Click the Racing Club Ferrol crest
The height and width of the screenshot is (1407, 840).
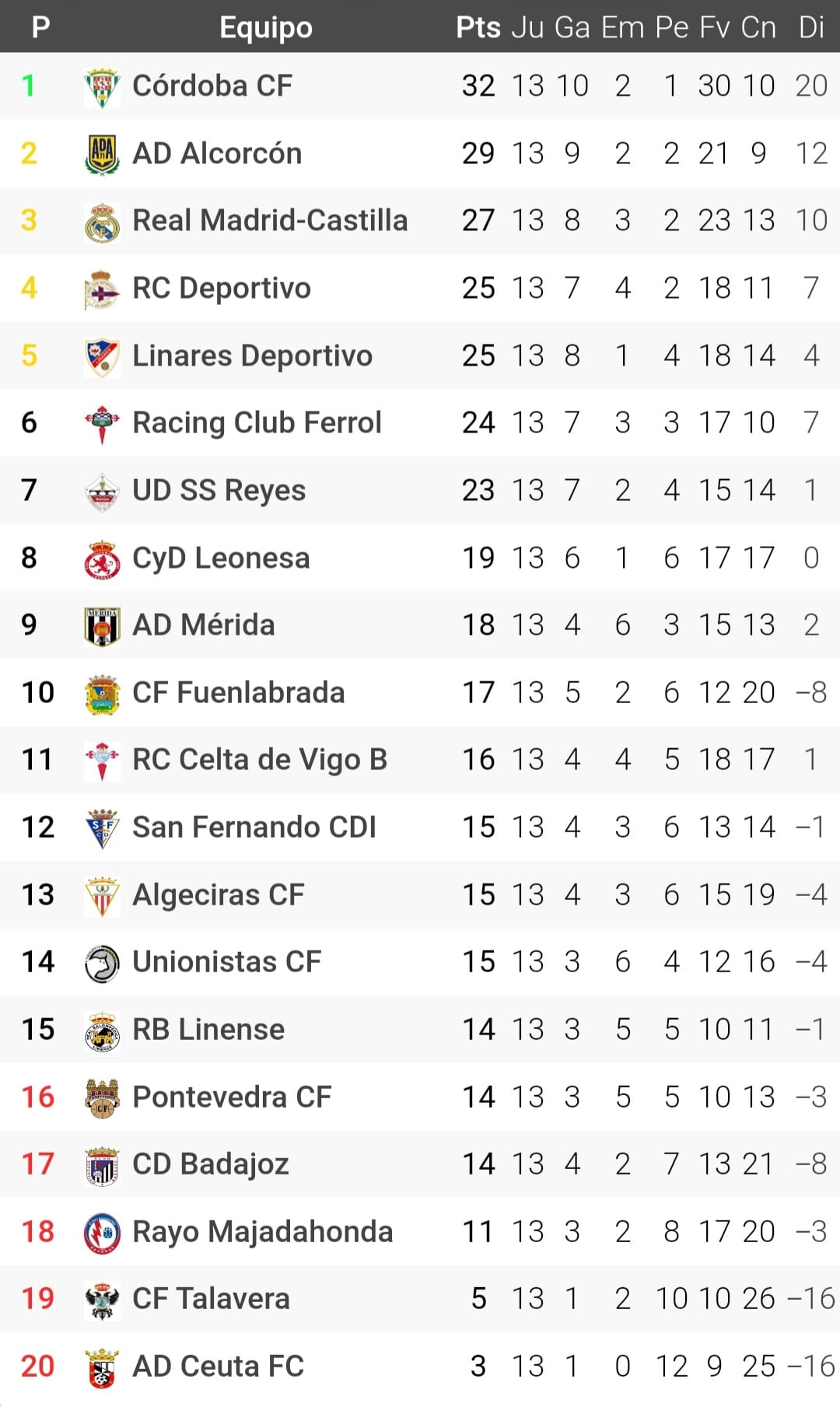point(102,424)
